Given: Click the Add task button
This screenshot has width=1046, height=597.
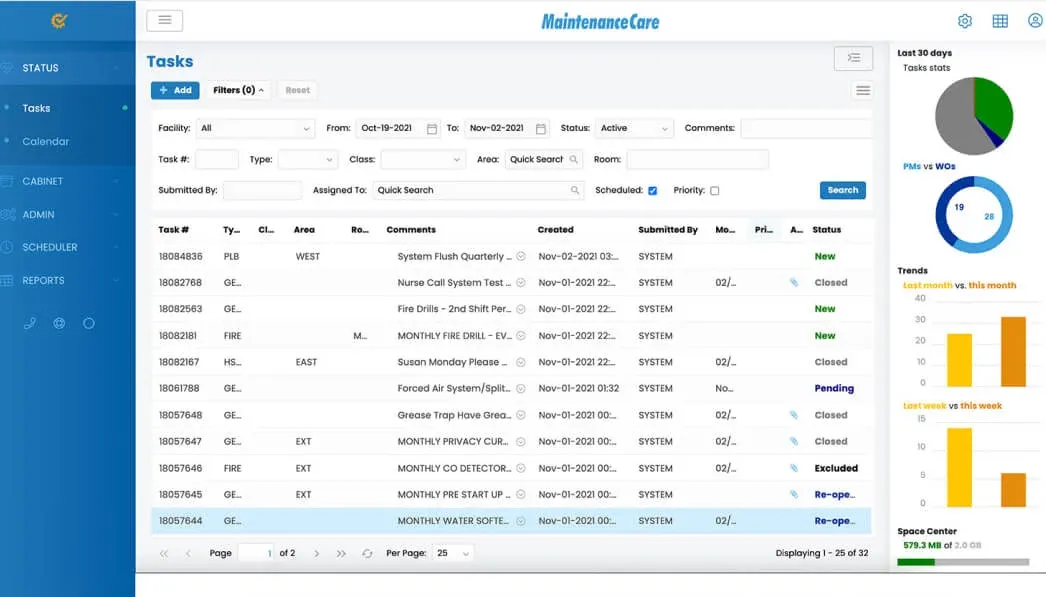Looking at the screenshot, I should 175,90.
